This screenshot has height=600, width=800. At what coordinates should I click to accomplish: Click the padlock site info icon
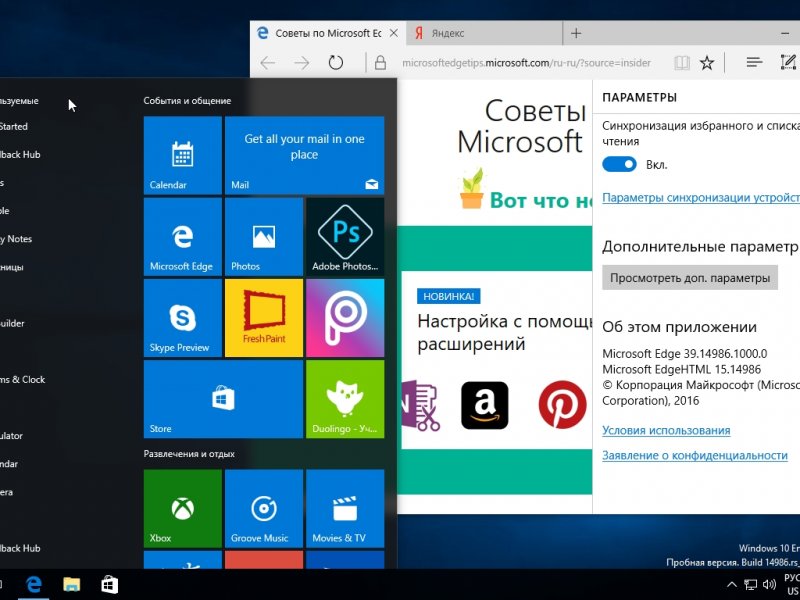pos(380,63)
